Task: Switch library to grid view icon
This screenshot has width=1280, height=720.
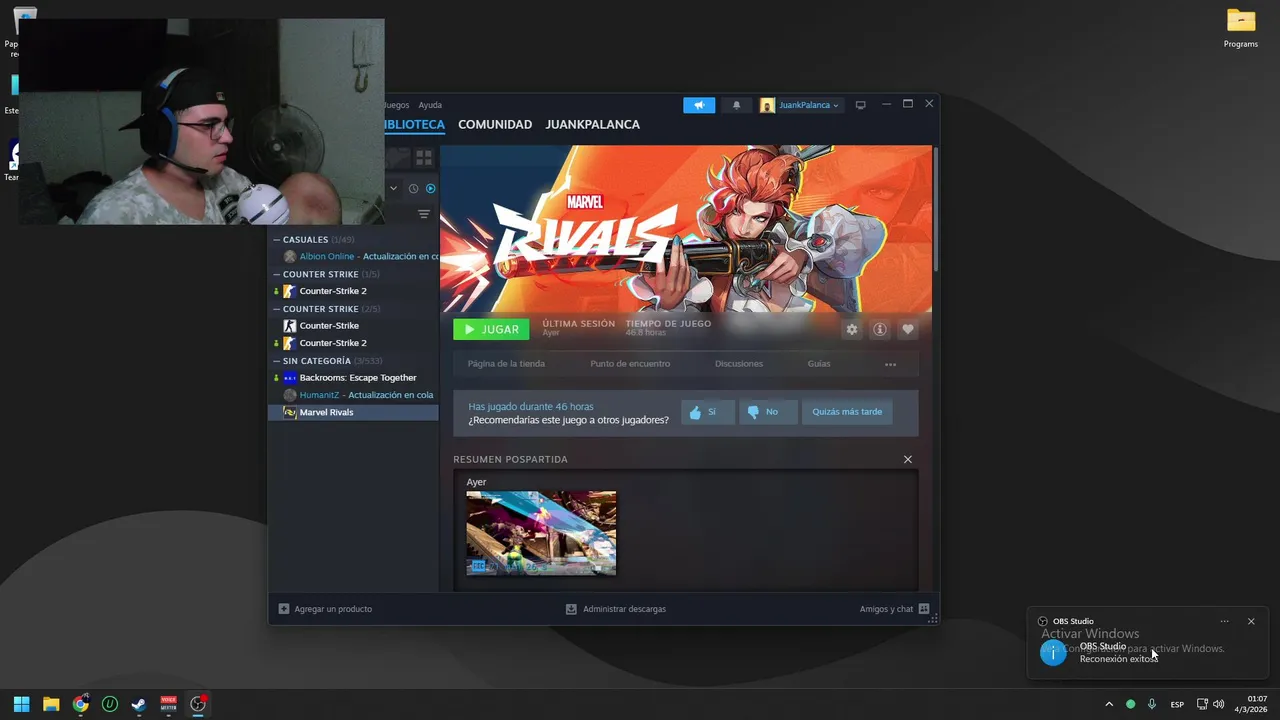Action: click(424, 158)
